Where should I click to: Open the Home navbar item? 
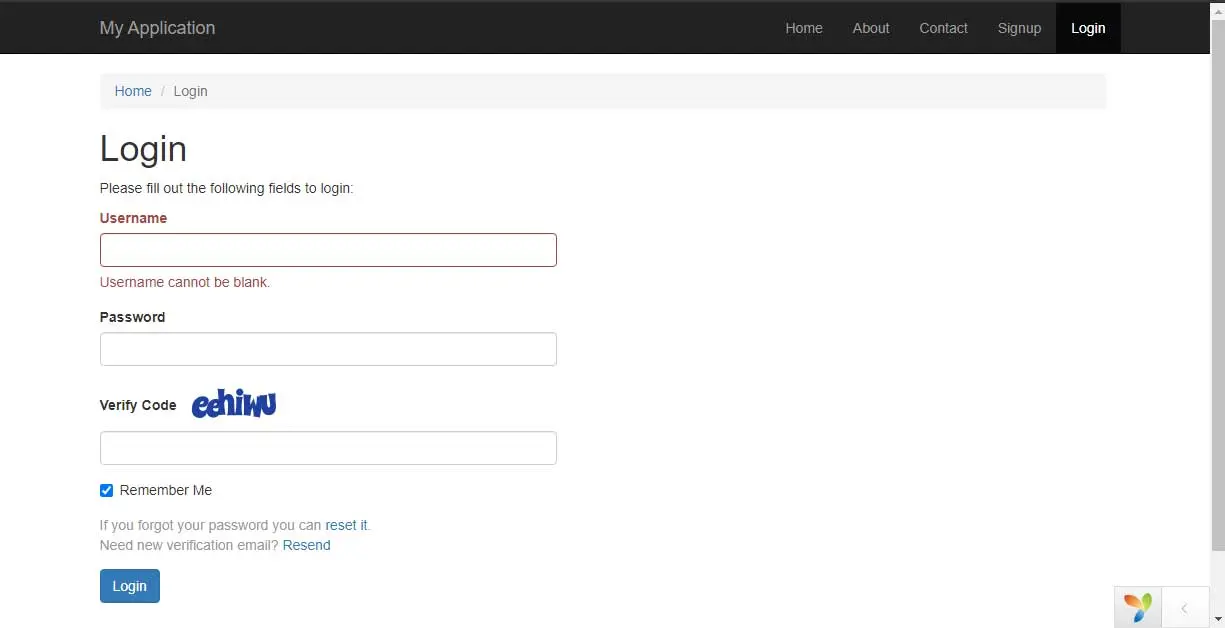(803, 28)
